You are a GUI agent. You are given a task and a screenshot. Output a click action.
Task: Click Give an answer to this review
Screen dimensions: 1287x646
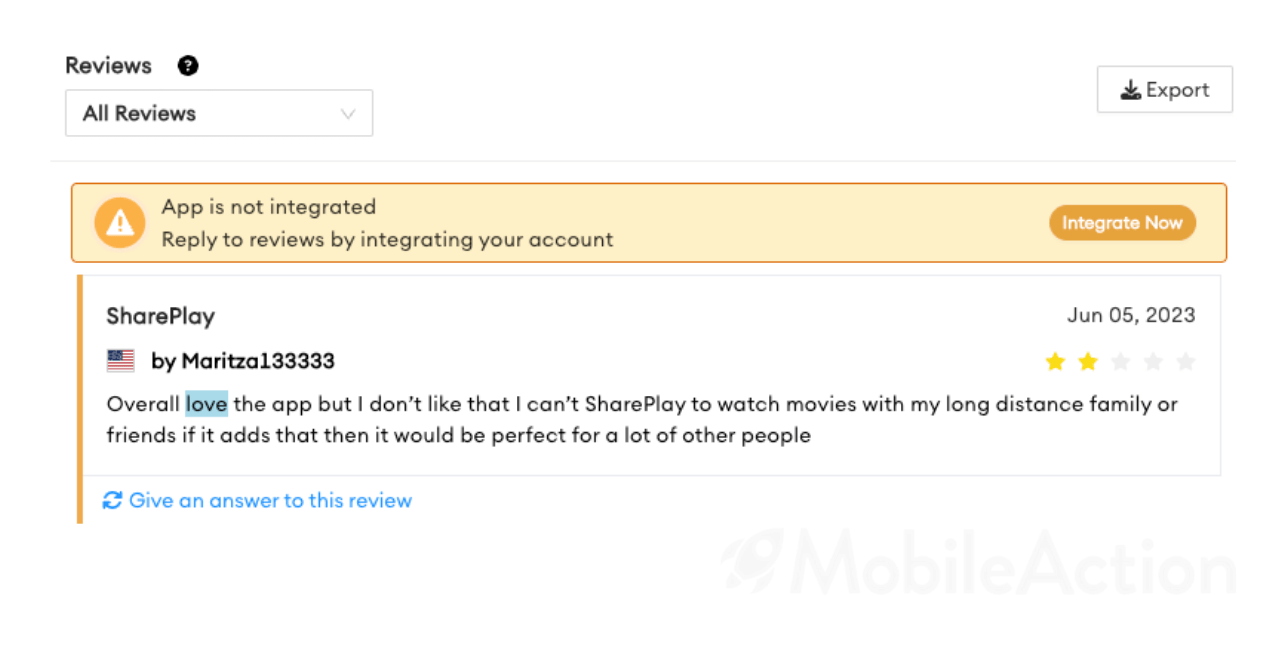(x=270, y=500)
